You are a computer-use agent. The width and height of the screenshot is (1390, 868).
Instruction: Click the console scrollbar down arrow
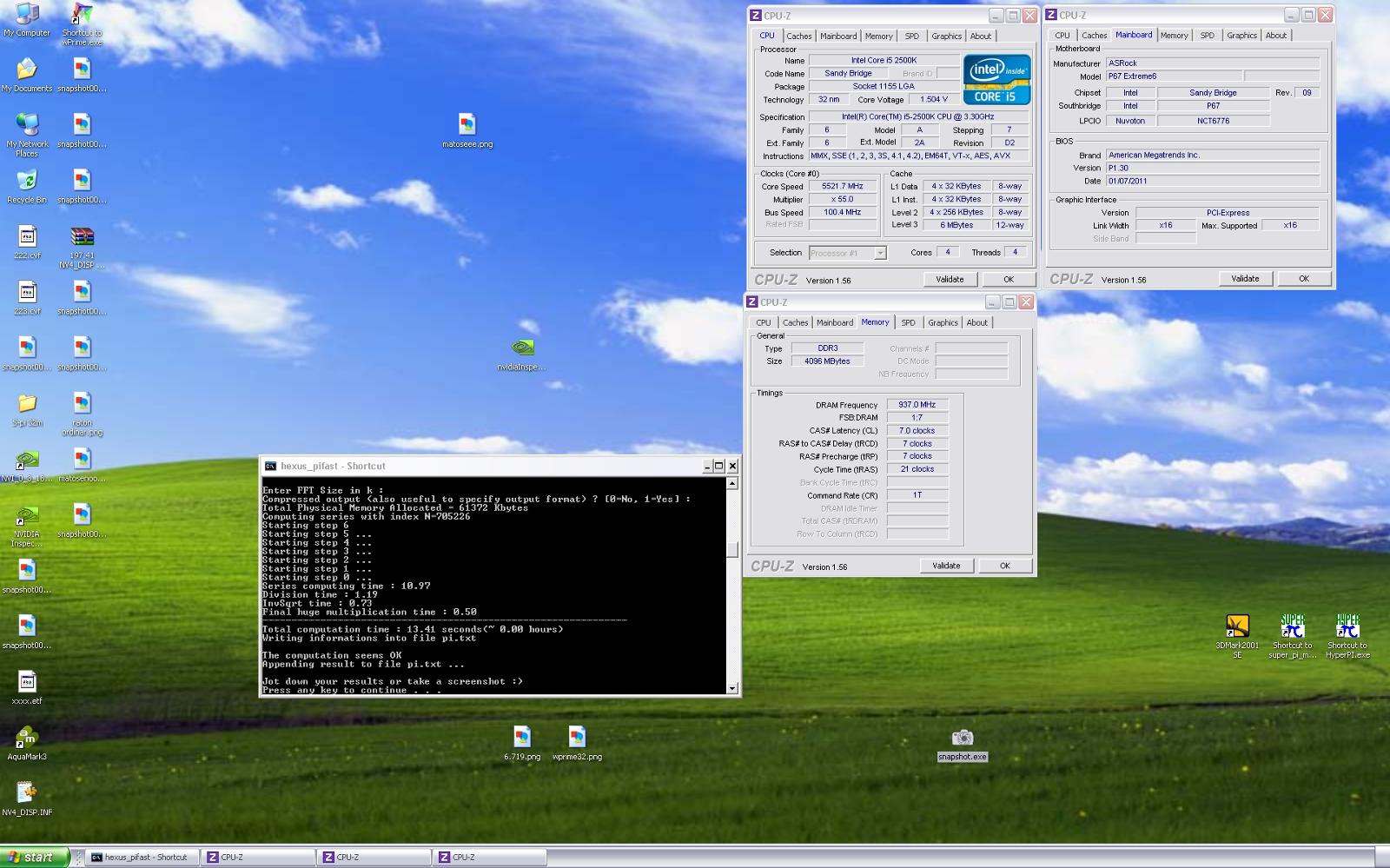pyautogui.click(x=732, y=688)
